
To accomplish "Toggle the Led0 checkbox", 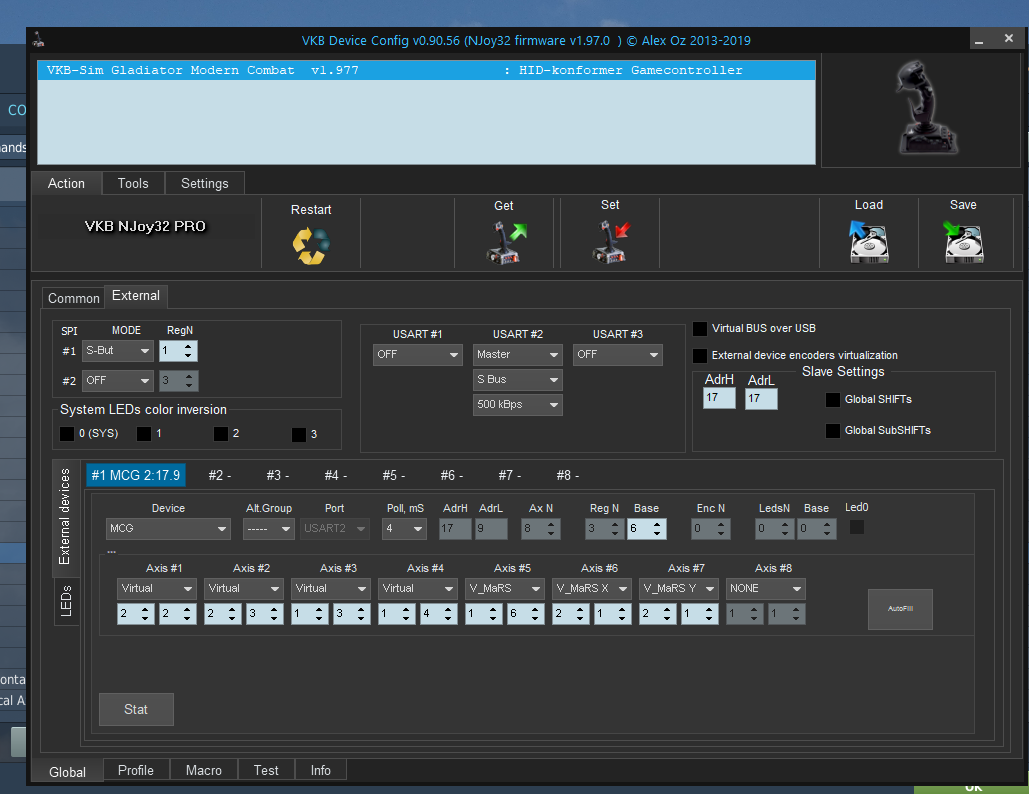I will (856, 527).
